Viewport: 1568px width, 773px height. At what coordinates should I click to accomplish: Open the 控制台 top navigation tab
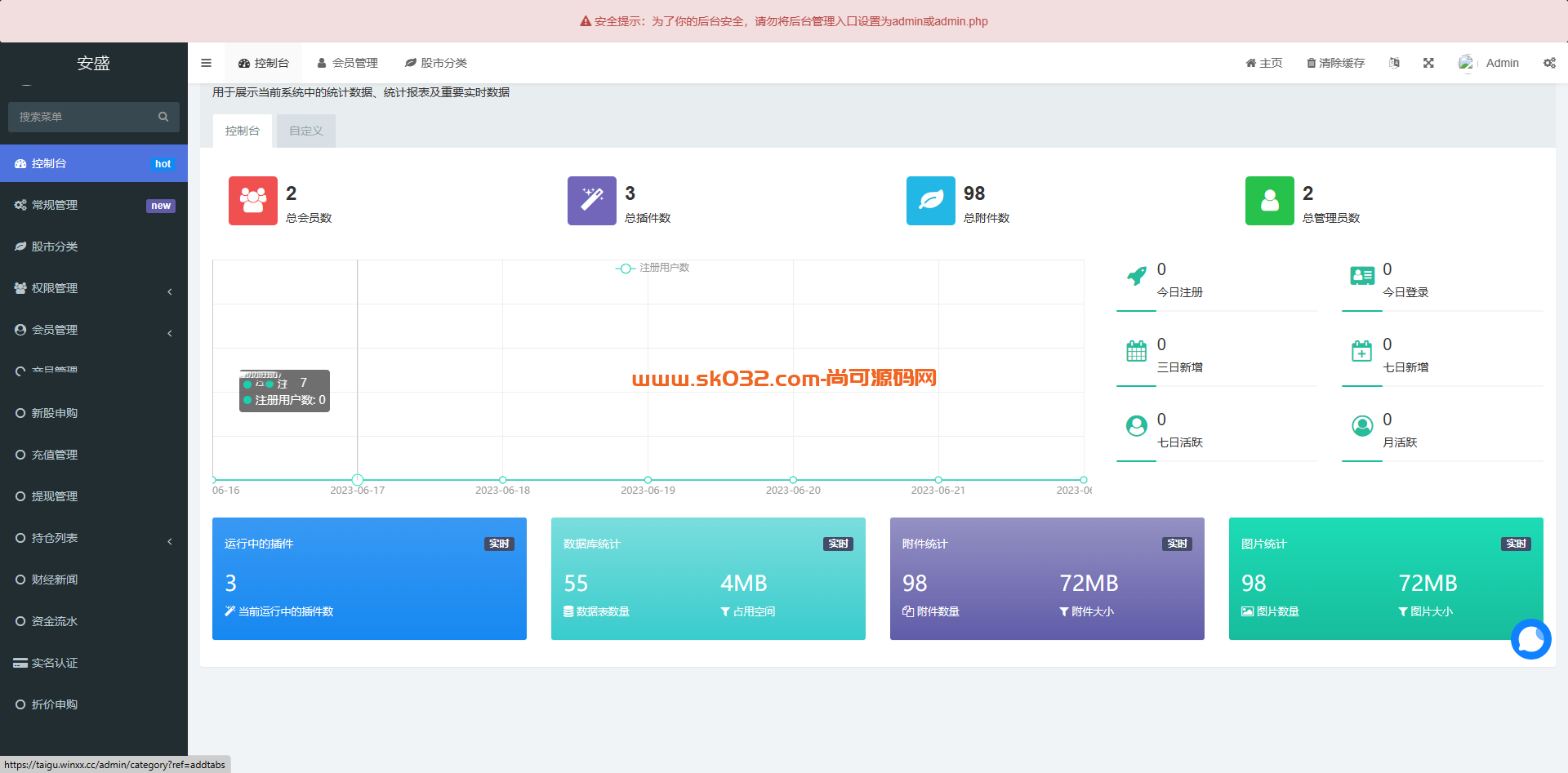tap(264, 63)
